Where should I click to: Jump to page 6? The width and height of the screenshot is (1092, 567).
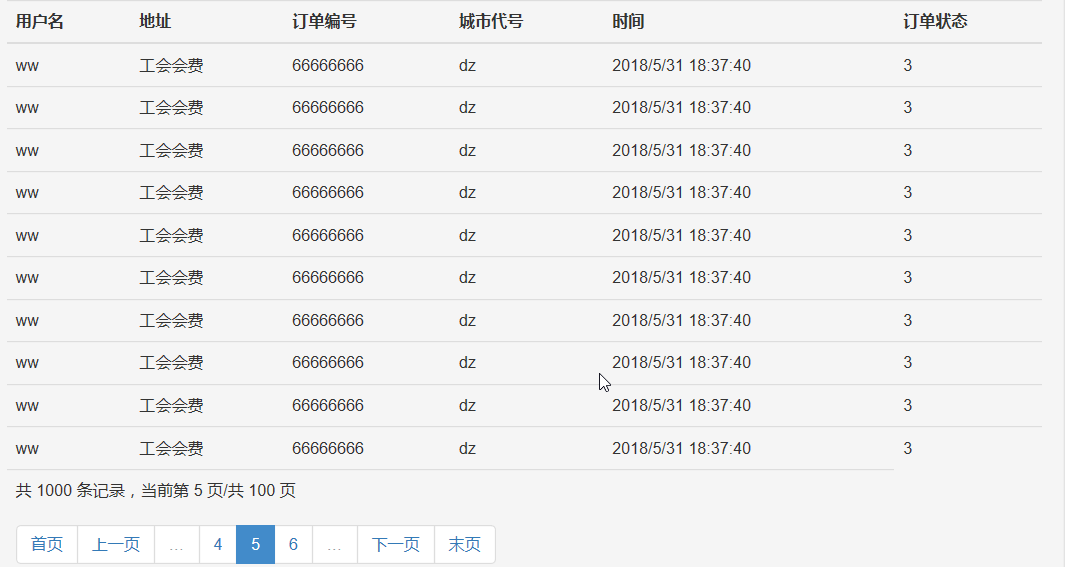pos(293,544)
